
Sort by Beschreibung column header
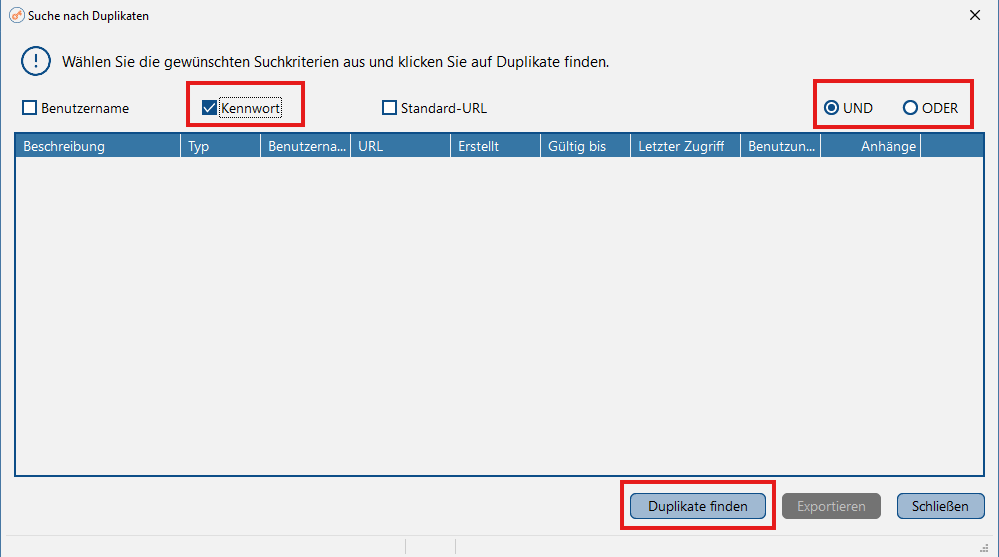[97, 146]
